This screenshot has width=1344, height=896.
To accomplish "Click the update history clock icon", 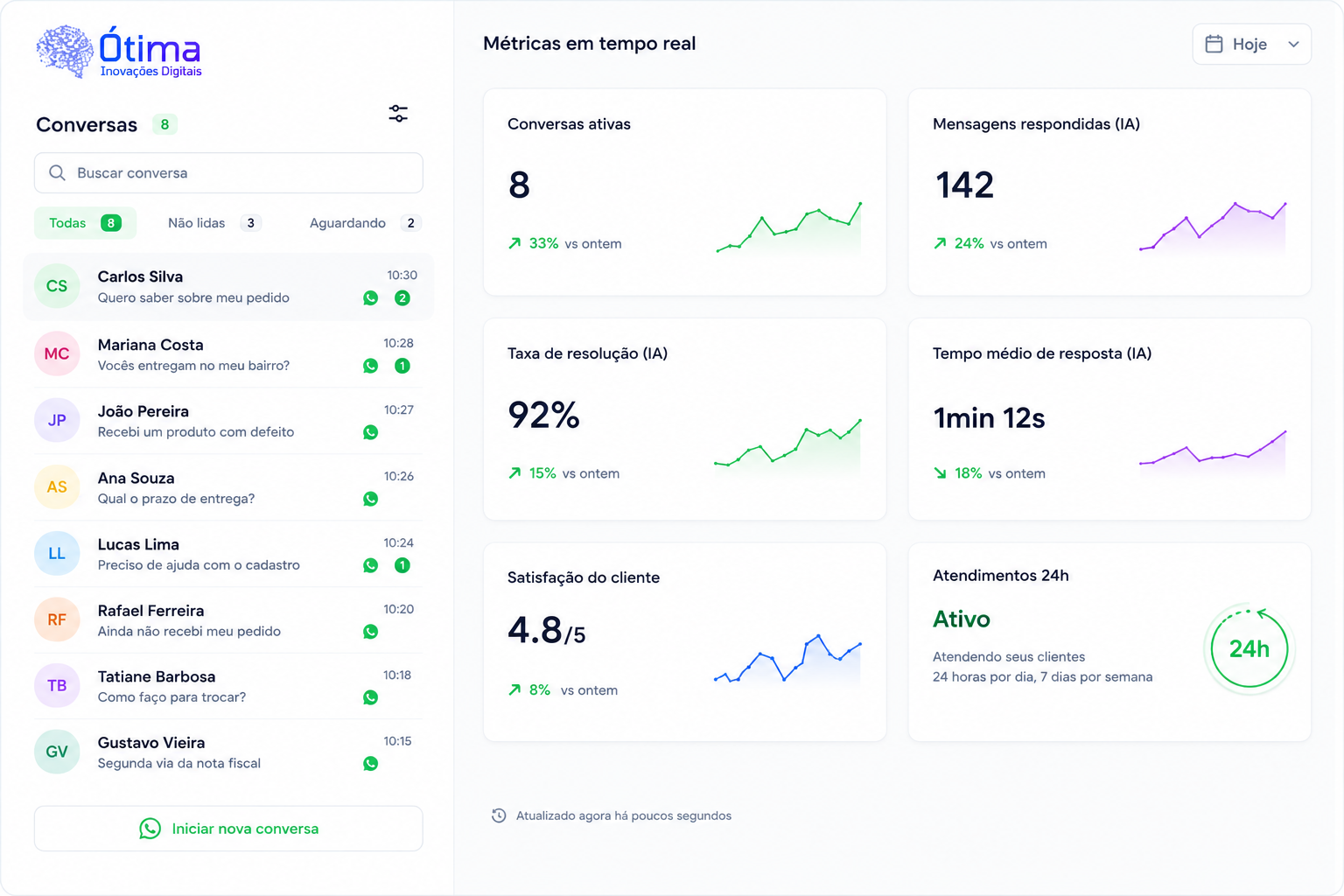I will [499, 815].
